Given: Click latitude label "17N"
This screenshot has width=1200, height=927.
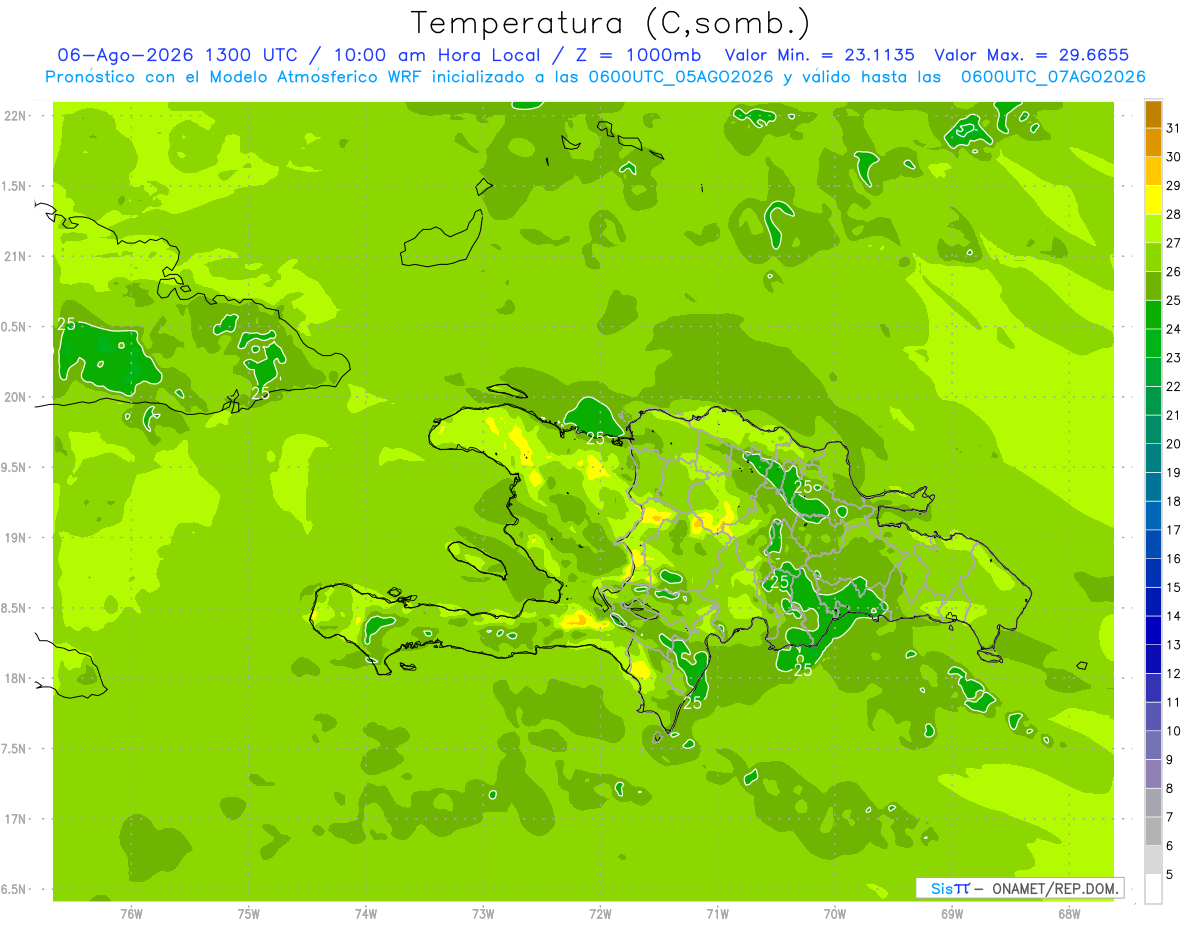Looking at the screenshot, I should 17,819.
